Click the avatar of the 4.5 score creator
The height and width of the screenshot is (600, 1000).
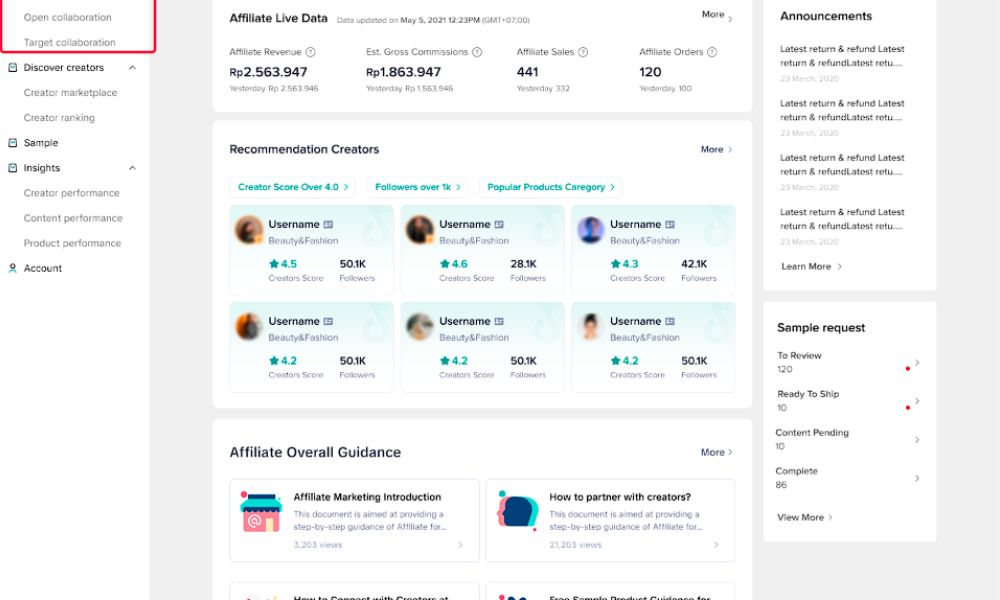point(249,230)
